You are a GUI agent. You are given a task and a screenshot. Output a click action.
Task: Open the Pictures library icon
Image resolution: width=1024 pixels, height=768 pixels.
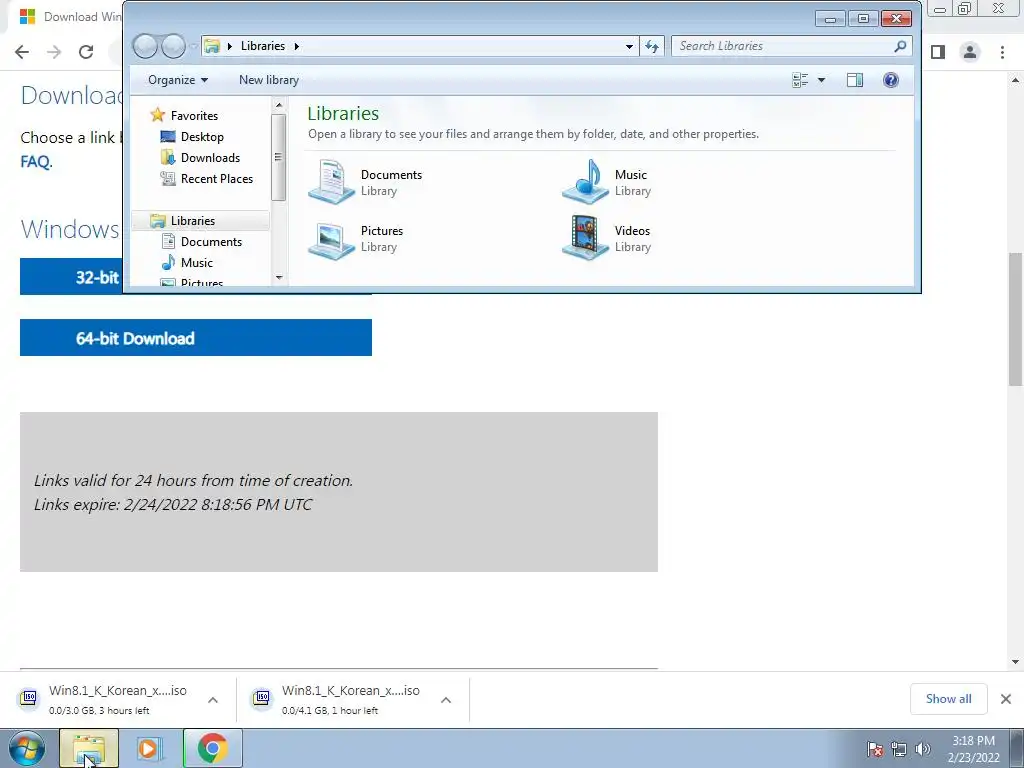332,239
